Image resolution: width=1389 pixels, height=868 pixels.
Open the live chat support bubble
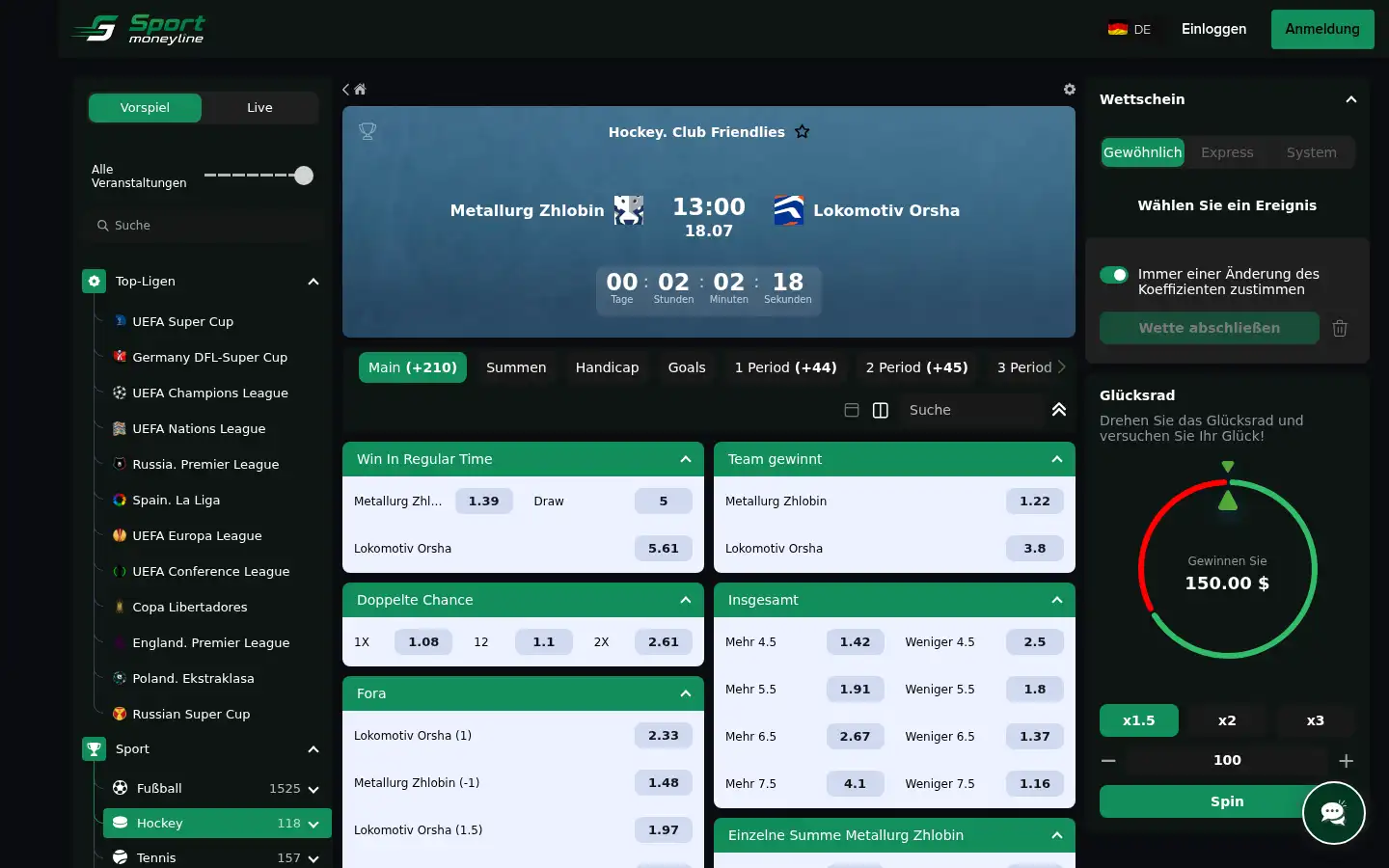coord(1333,813)
